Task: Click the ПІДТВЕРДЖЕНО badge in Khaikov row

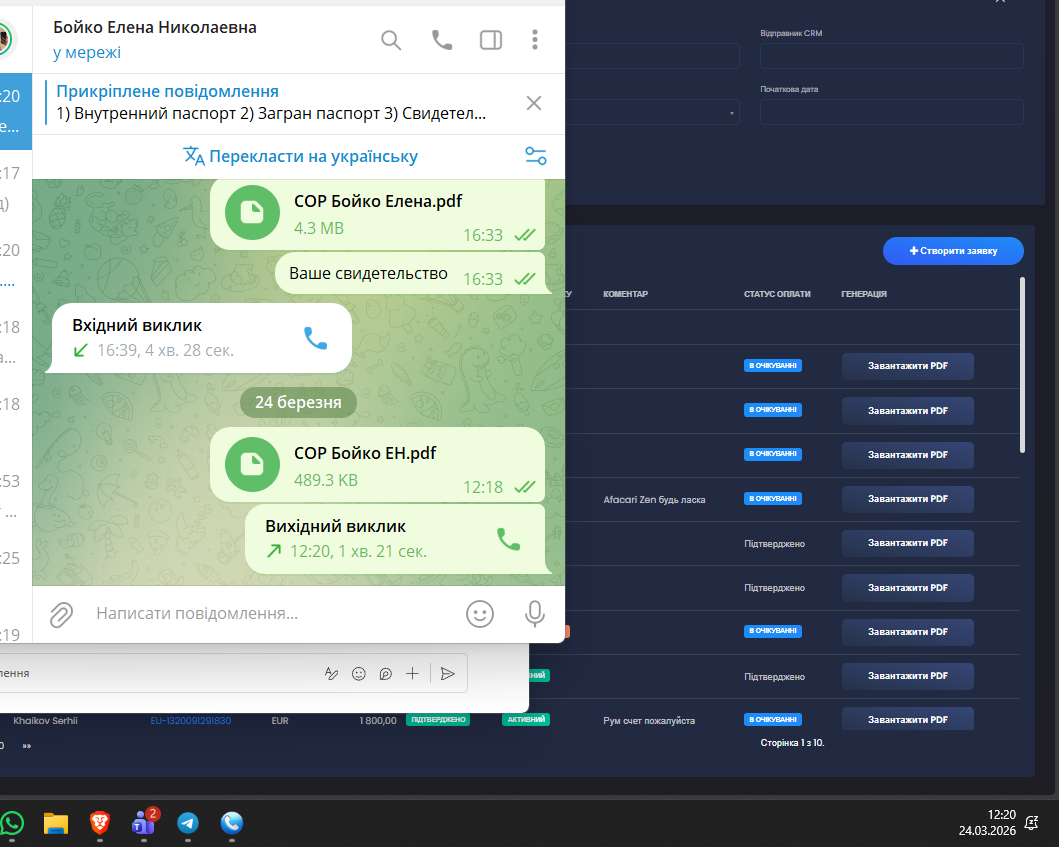Action: 438,719
